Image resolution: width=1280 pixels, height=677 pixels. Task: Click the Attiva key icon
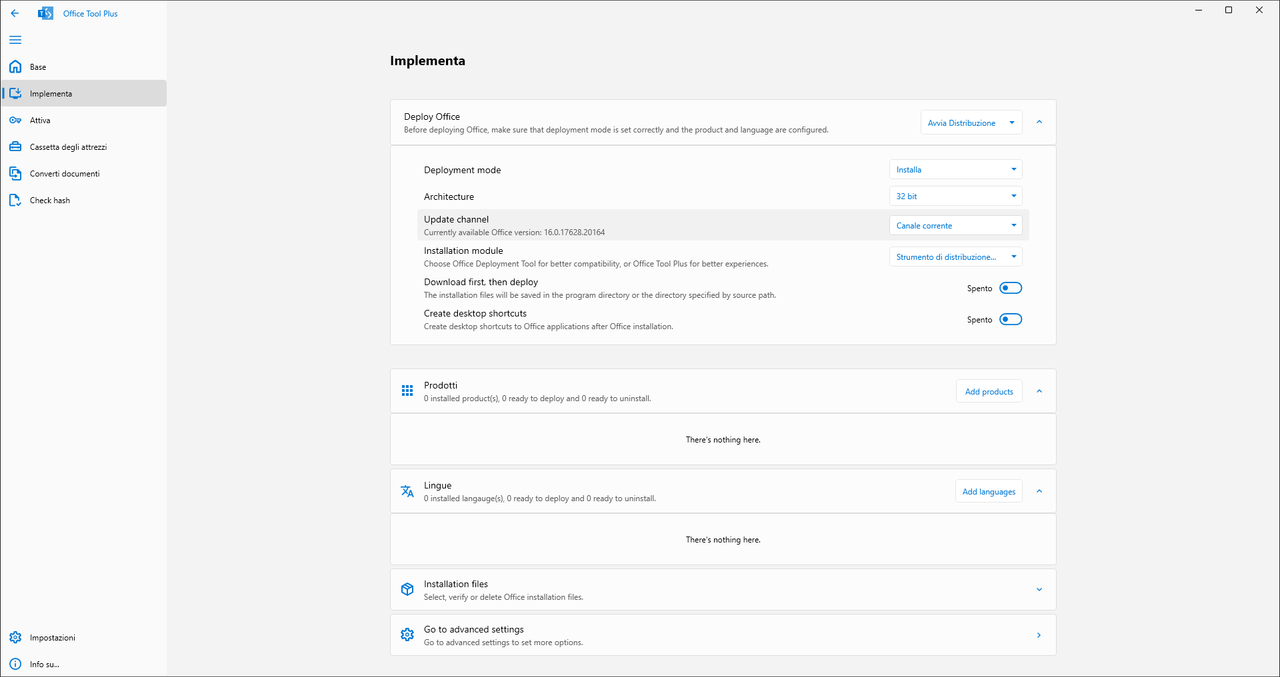click(x=15, y=120)
